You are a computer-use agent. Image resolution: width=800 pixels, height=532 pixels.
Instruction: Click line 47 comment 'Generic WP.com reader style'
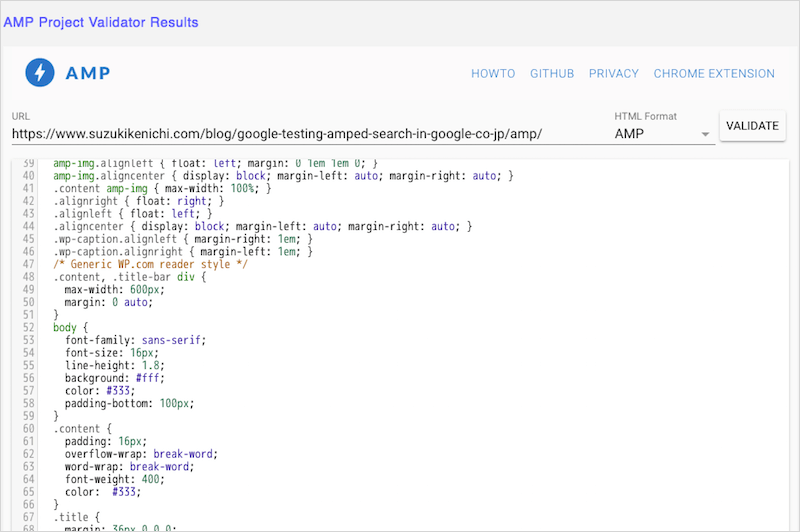[x=150, y=264]
